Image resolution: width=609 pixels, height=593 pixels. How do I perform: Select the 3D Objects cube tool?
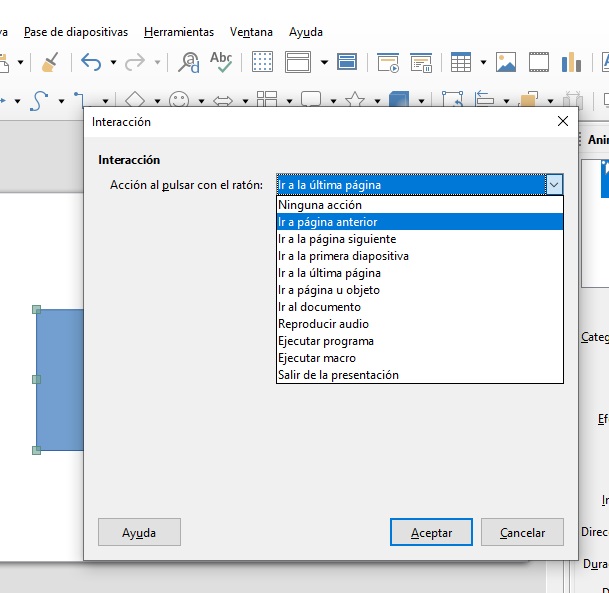(x=399, y=99)
